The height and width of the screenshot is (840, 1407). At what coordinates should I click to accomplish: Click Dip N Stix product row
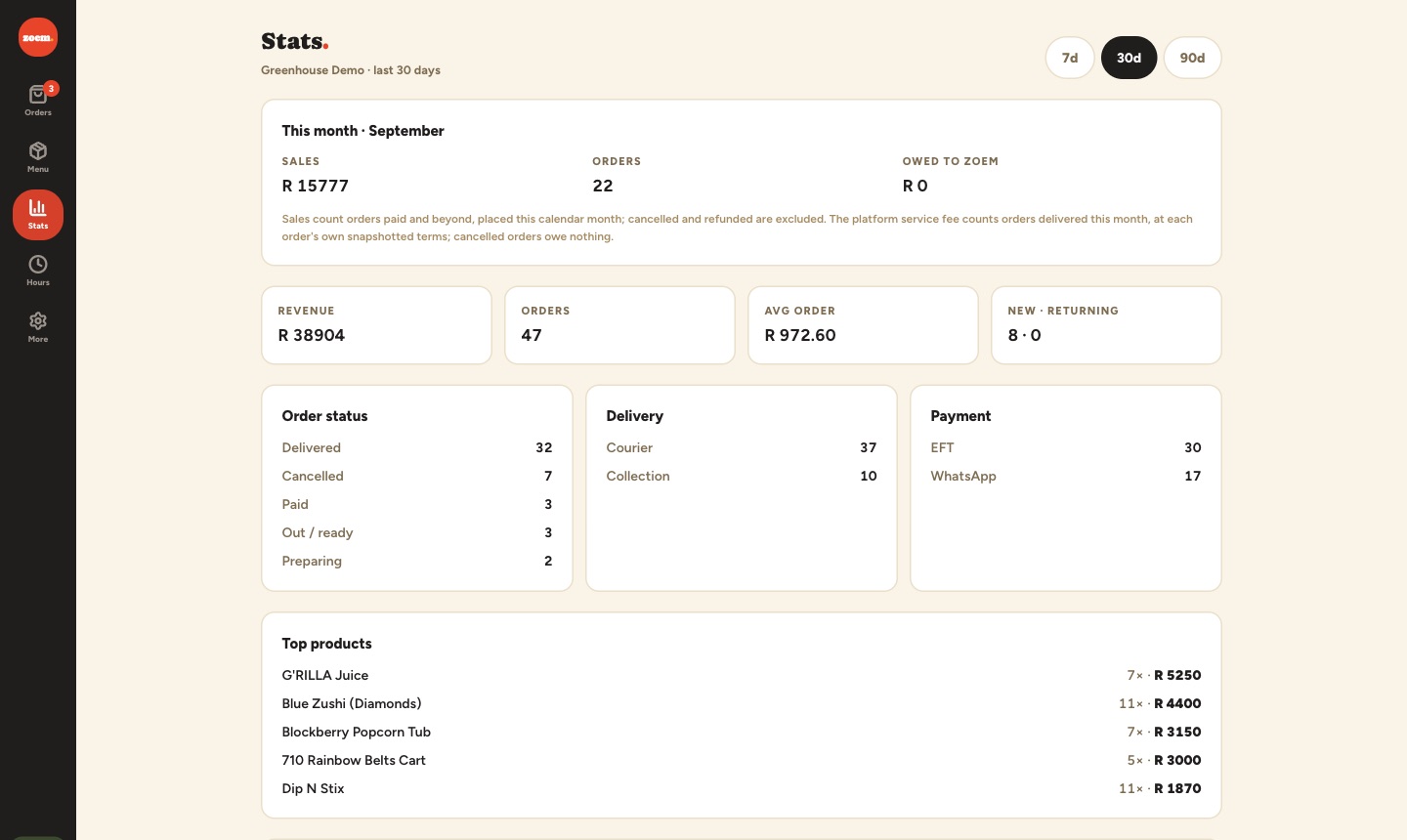(x=742, y=788)
